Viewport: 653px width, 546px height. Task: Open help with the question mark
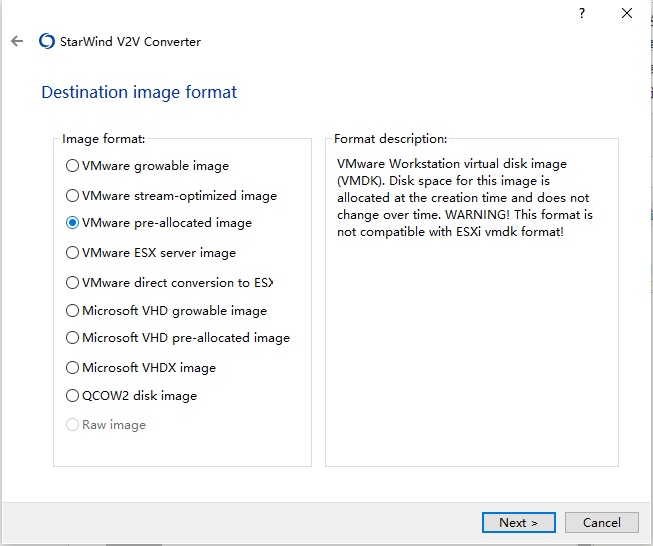tap(581, 13)
